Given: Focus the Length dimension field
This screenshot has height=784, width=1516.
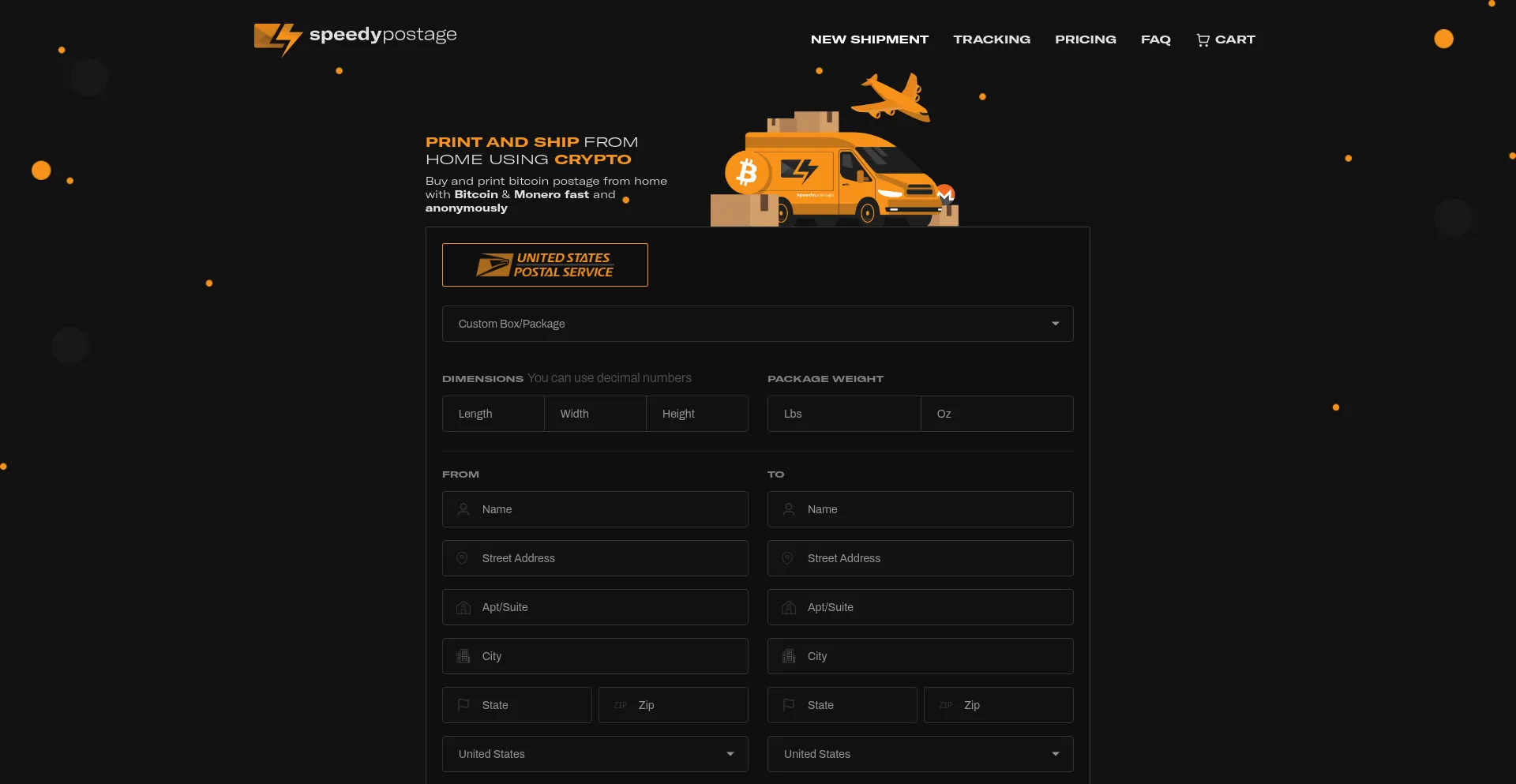Looking at the screenshot, I should [x=493, y=414].
